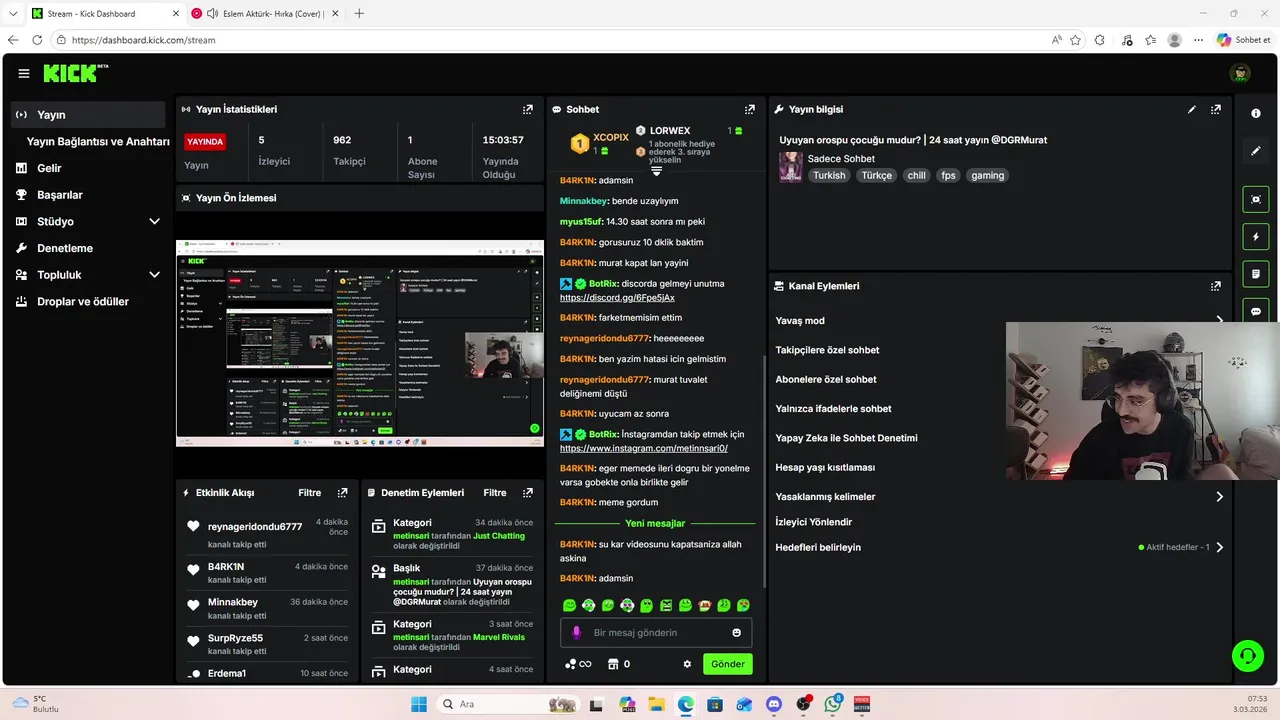This screenshot has height=720, width=1280.
Task: Click the Sohbet et Copilot button
Action: (1243, 40)
